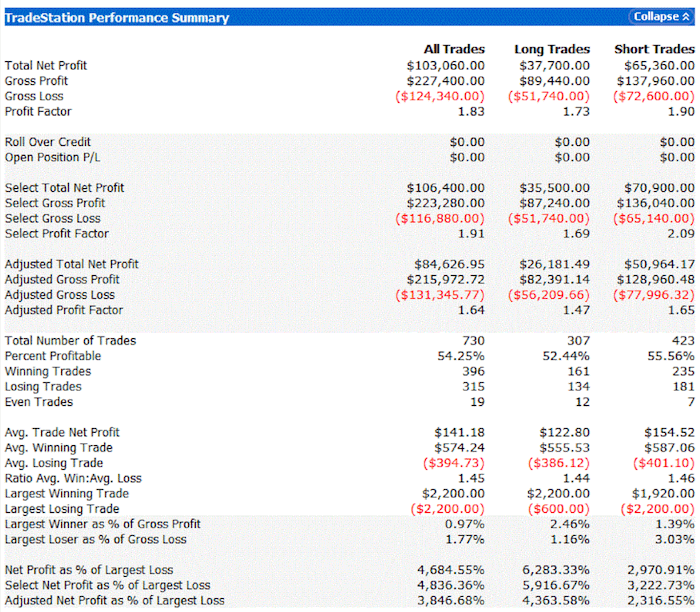Click the $65,360.00 short trades net profit
The width and height of the screenshot is (700, 612).
point(659,66)
